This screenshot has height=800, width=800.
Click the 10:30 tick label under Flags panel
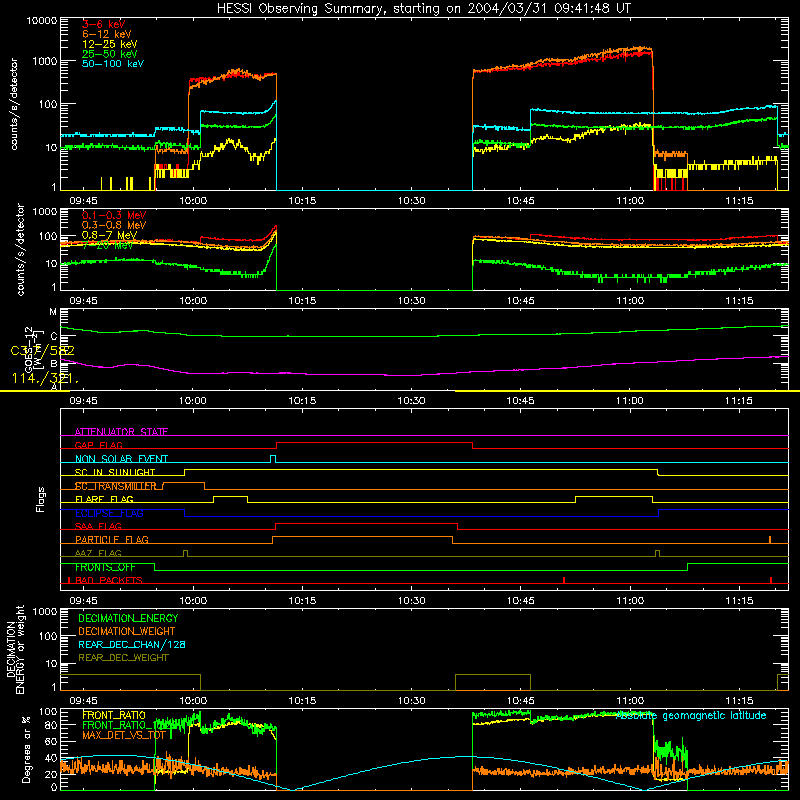pos(411,601)
